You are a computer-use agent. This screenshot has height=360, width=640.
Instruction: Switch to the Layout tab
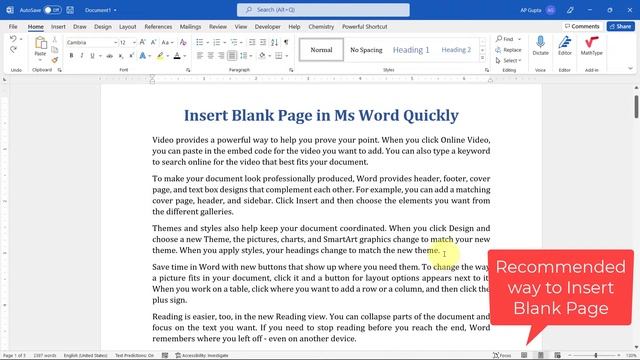(x=128, y=27)
